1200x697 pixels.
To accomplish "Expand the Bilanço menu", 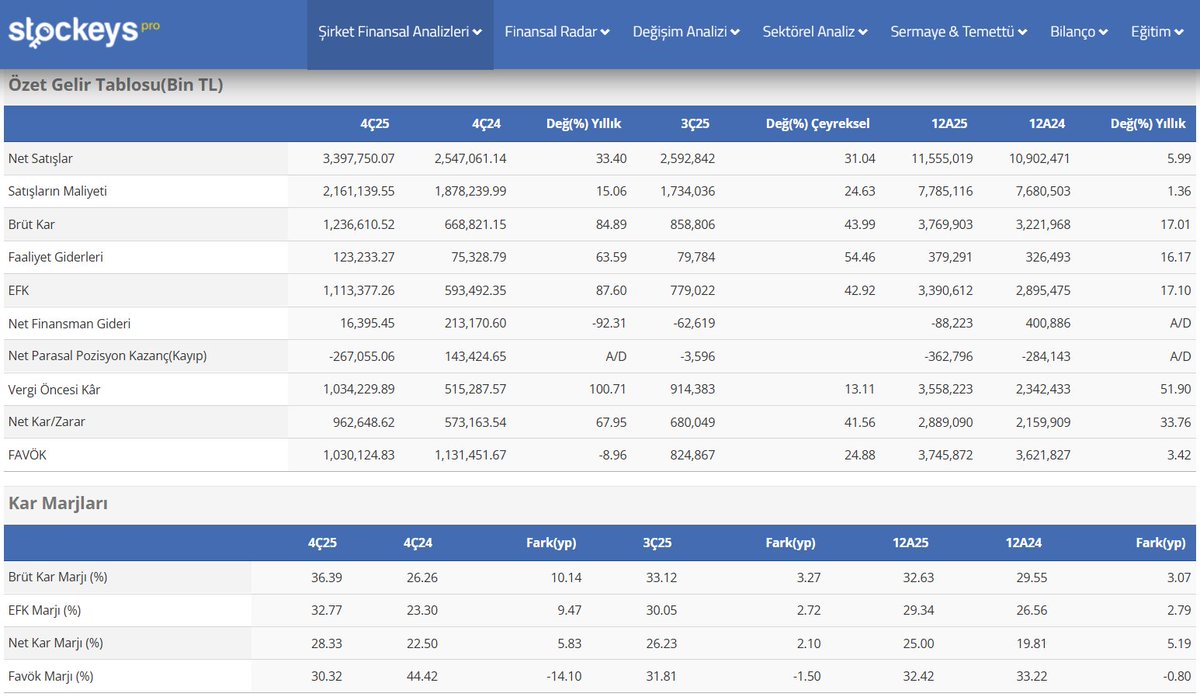I will [1079, 32].
